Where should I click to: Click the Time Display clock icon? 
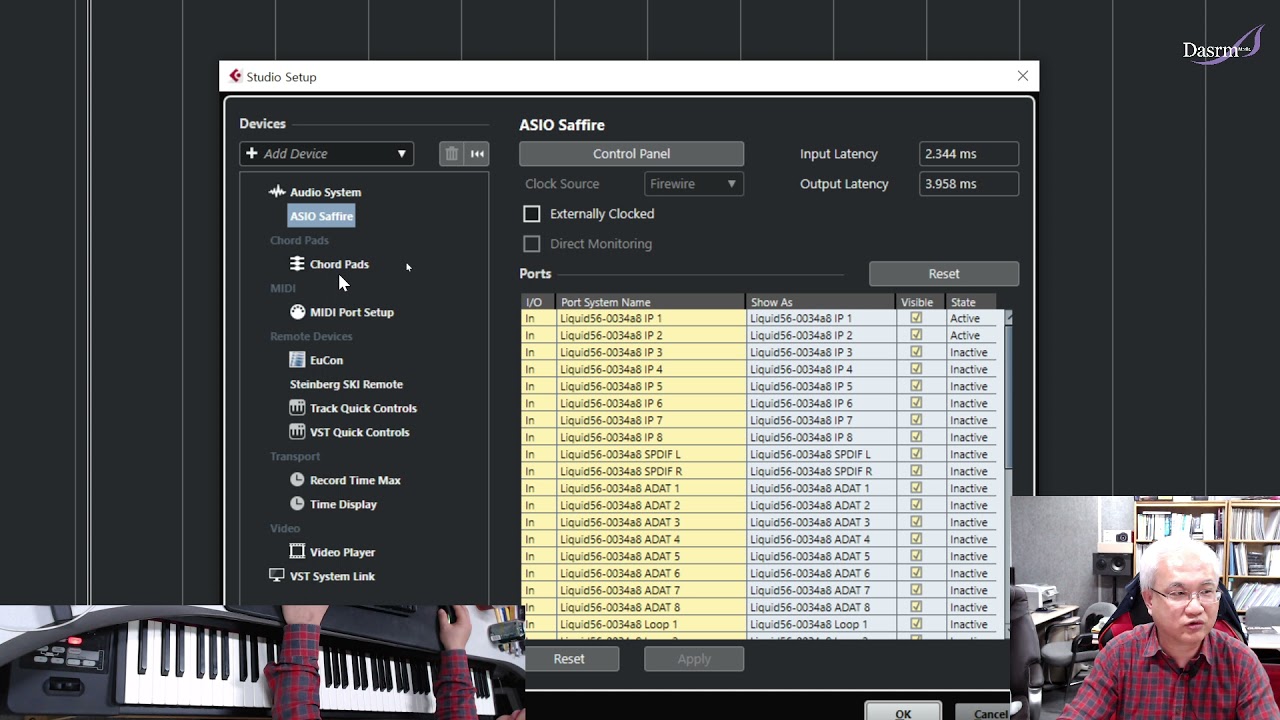[x=297, y=504]
